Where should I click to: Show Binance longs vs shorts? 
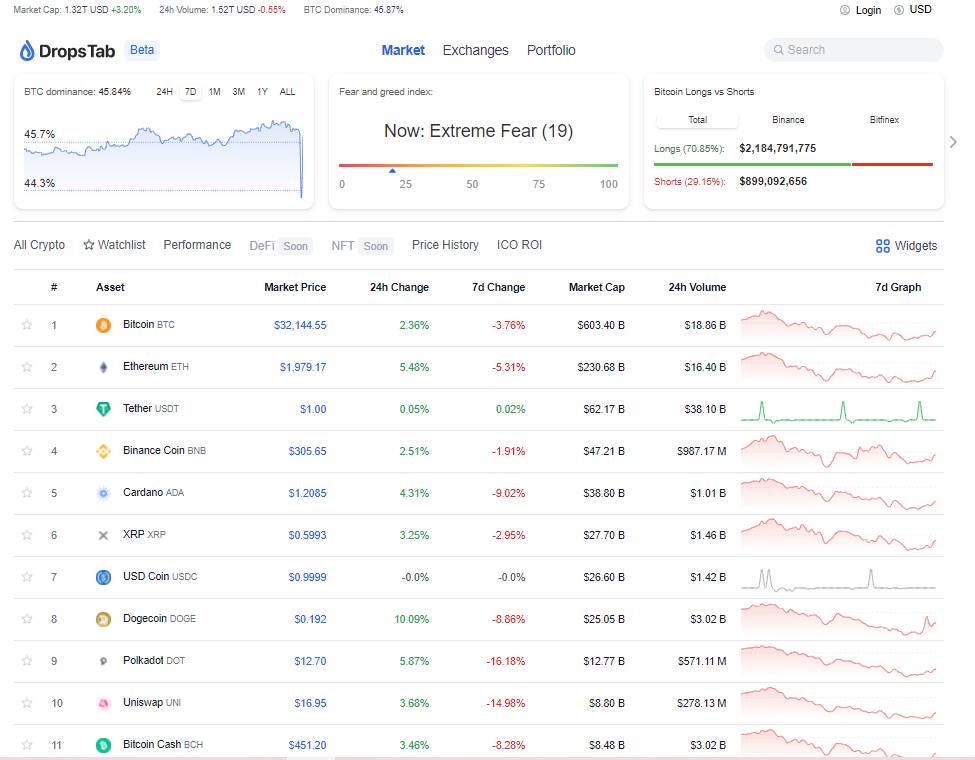(788, 120)
